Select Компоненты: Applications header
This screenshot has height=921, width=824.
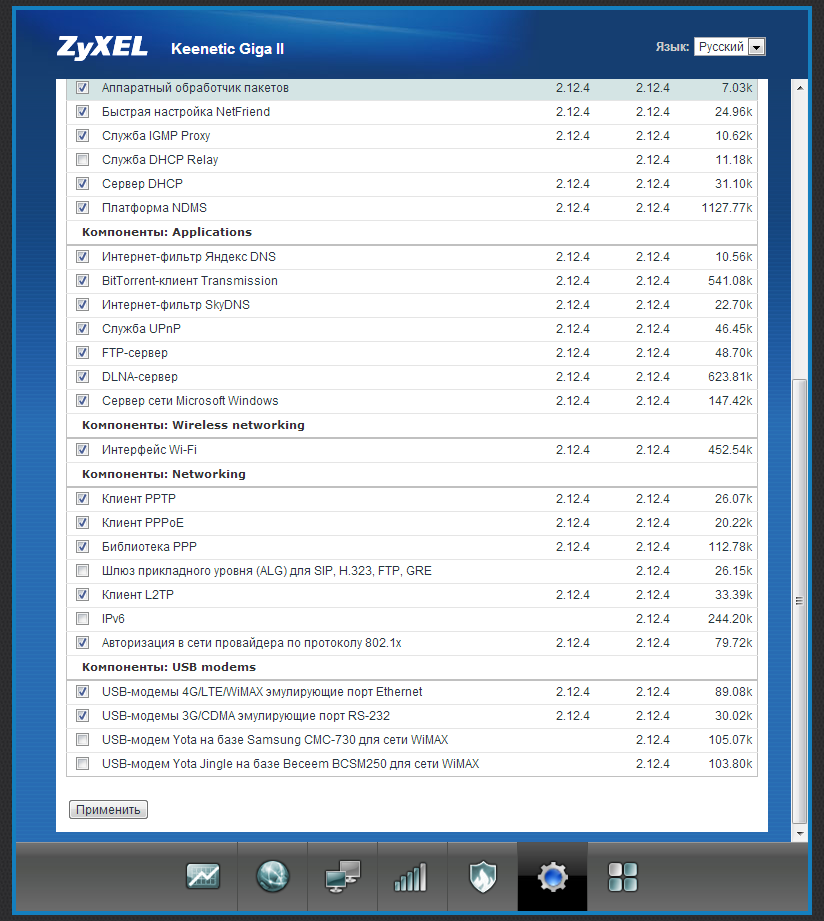click(167, 232)
